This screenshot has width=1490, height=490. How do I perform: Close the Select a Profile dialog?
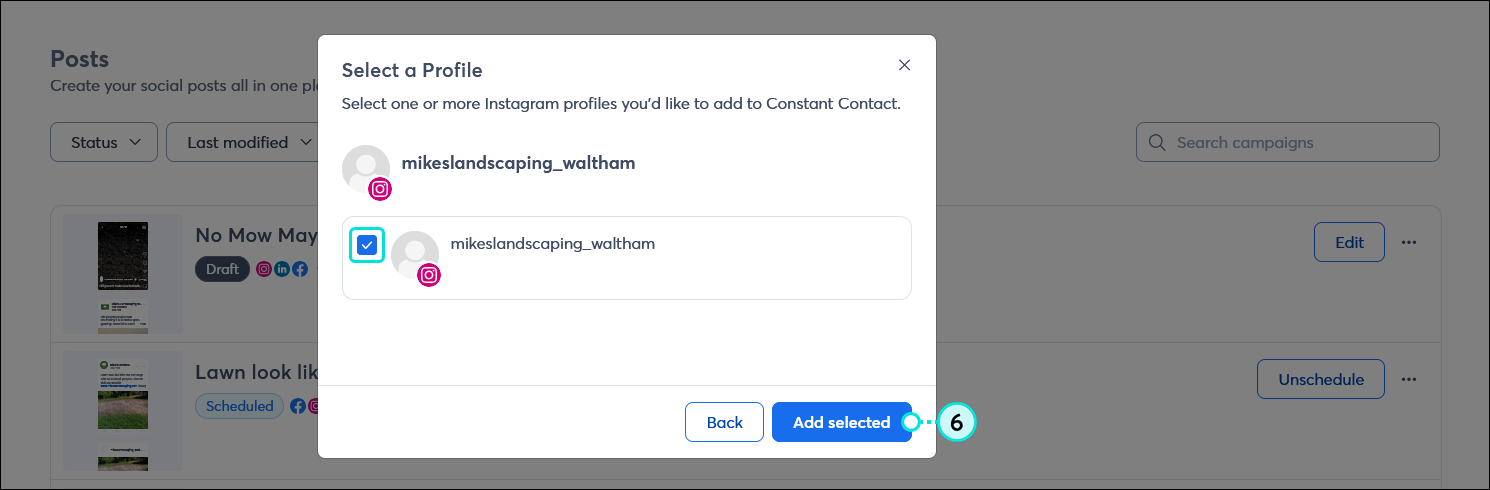pos(904,65)
